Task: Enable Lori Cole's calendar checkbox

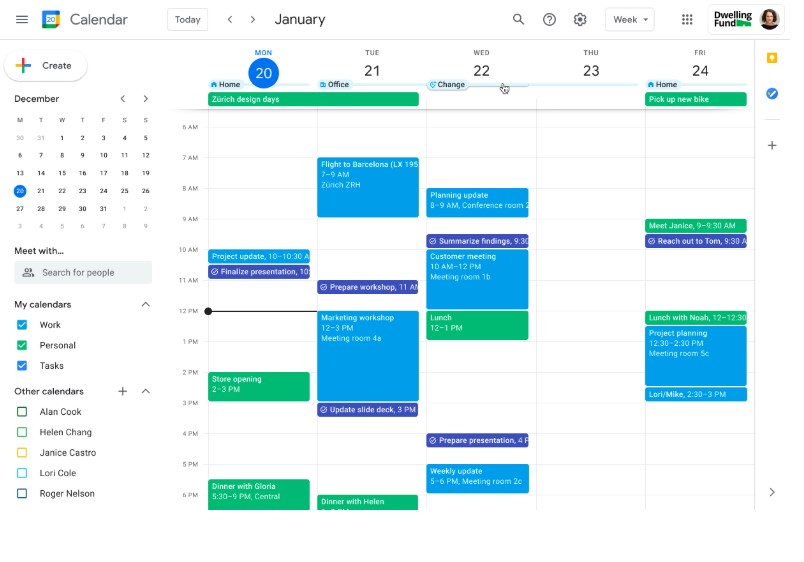Action: tap(22, 473)
